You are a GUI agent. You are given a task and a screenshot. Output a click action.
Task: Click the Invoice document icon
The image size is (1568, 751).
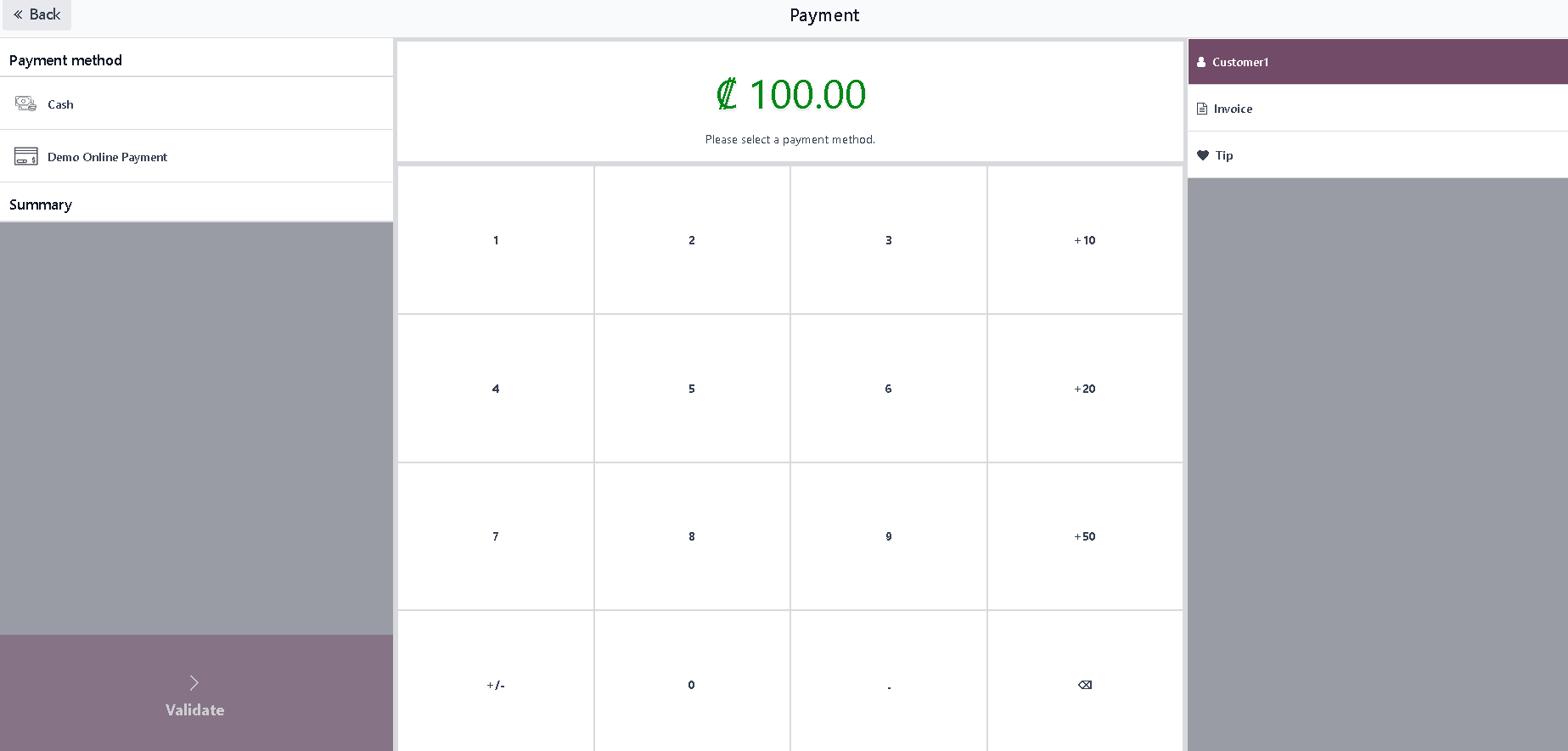pyautogui.click(x=1202, y=109)
